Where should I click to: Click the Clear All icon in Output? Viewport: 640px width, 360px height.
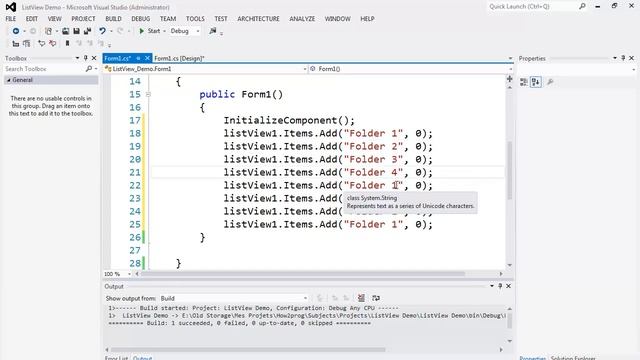pos(361,298)
